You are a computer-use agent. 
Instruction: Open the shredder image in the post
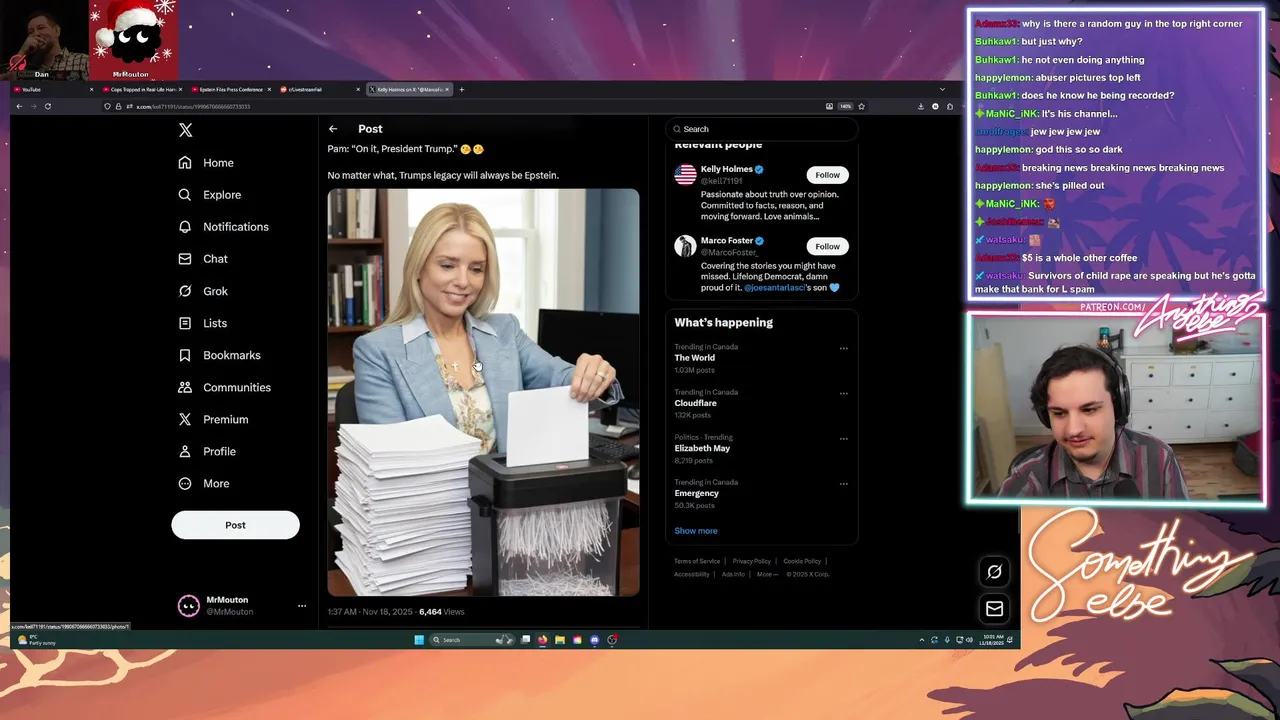[x=483, y=392]
